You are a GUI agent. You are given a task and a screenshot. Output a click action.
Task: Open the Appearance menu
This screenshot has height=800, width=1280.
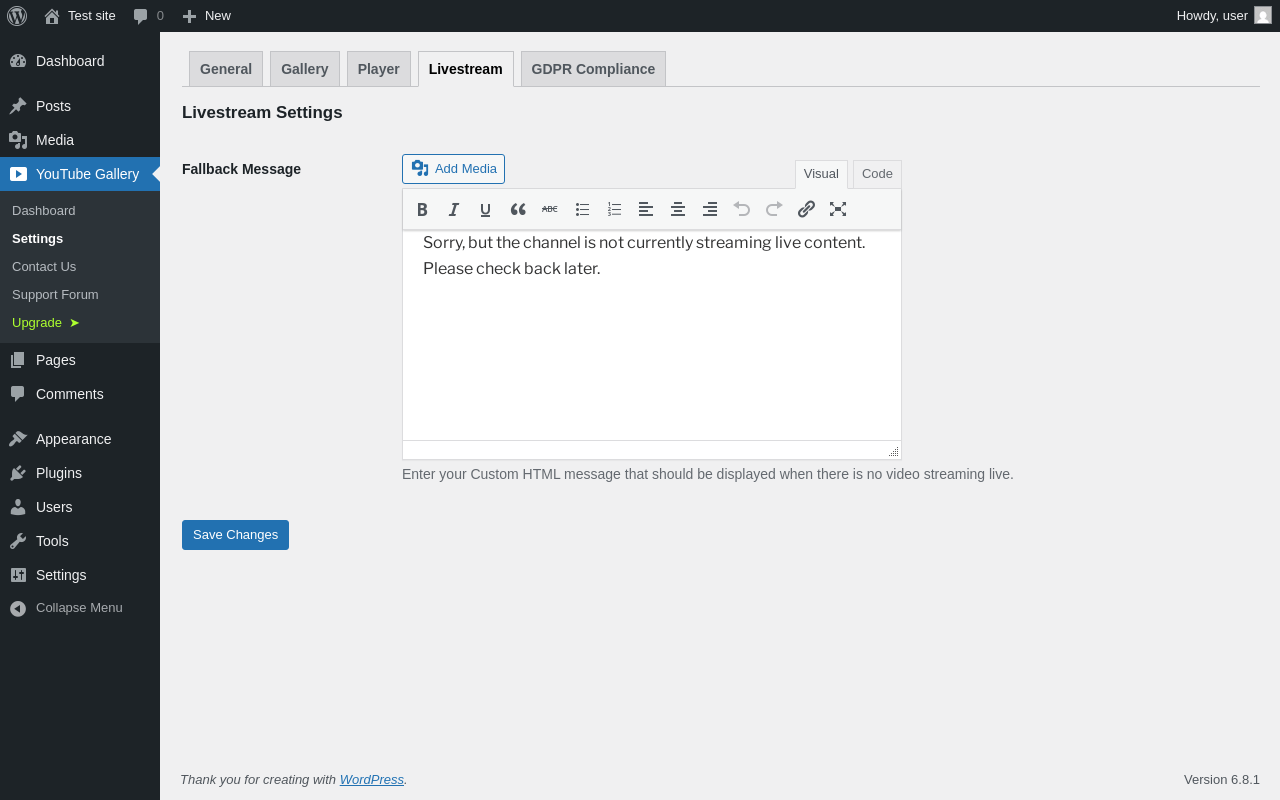[x=80, y=439]
